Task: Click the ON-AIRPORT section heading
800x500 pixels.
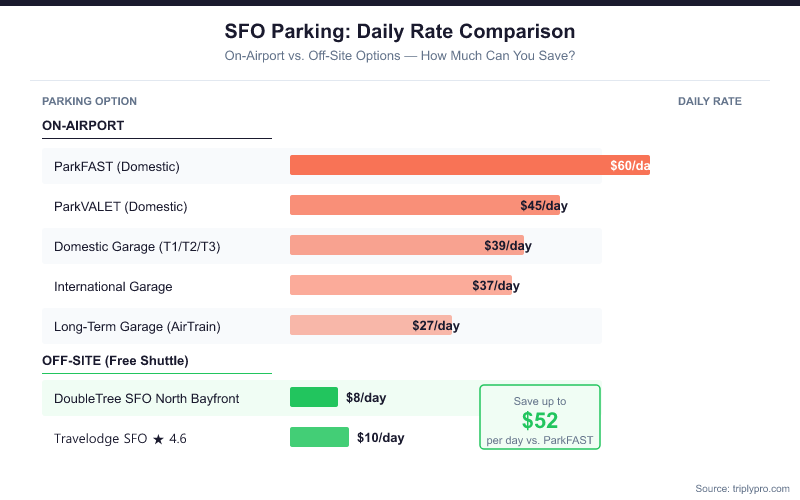Action: [83, 126]
